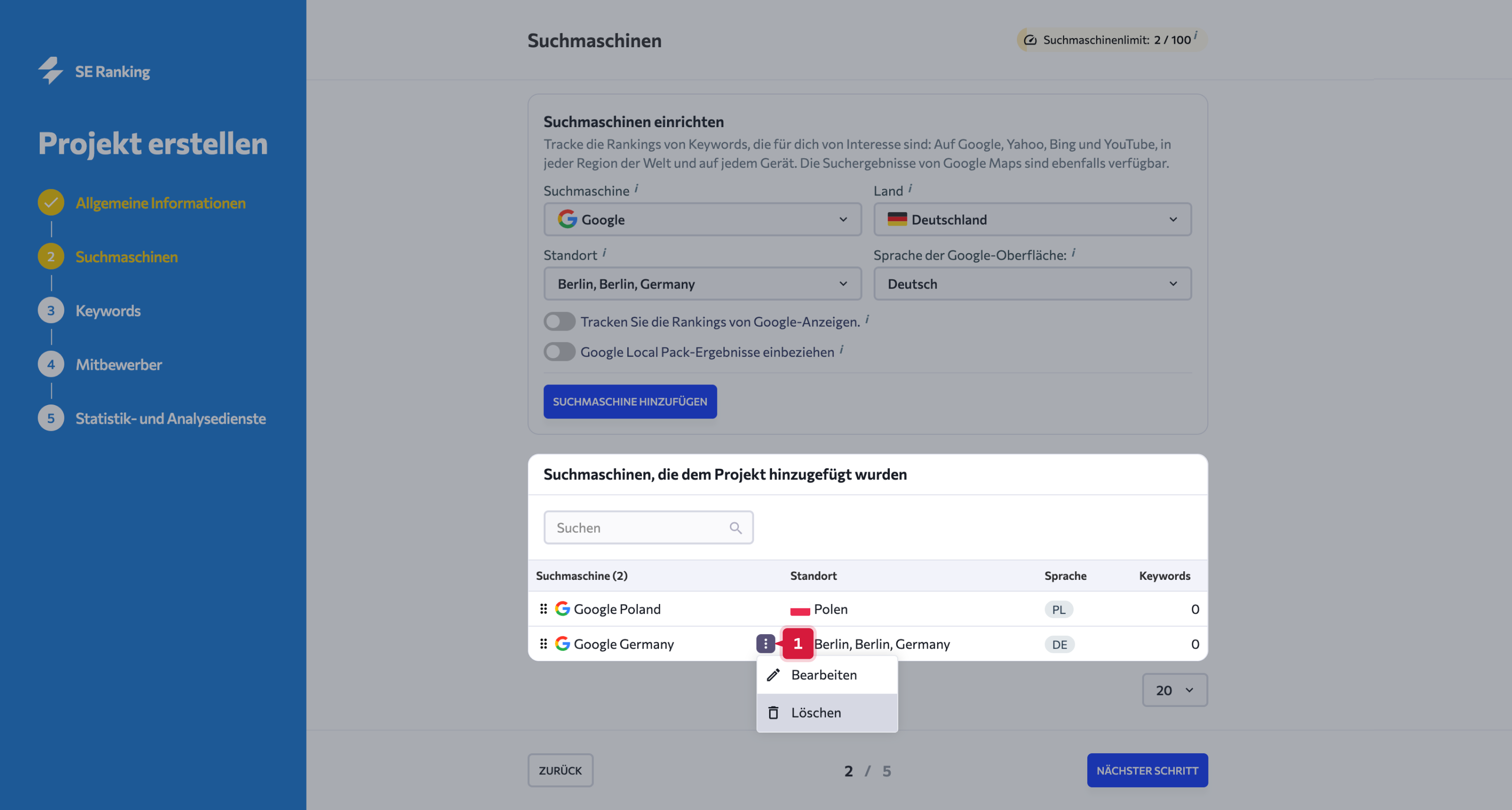Click the trash icon next to Löschen
Image resolution: width=1512 pixels, height=810 pixels.
click(x=774, y=713)
